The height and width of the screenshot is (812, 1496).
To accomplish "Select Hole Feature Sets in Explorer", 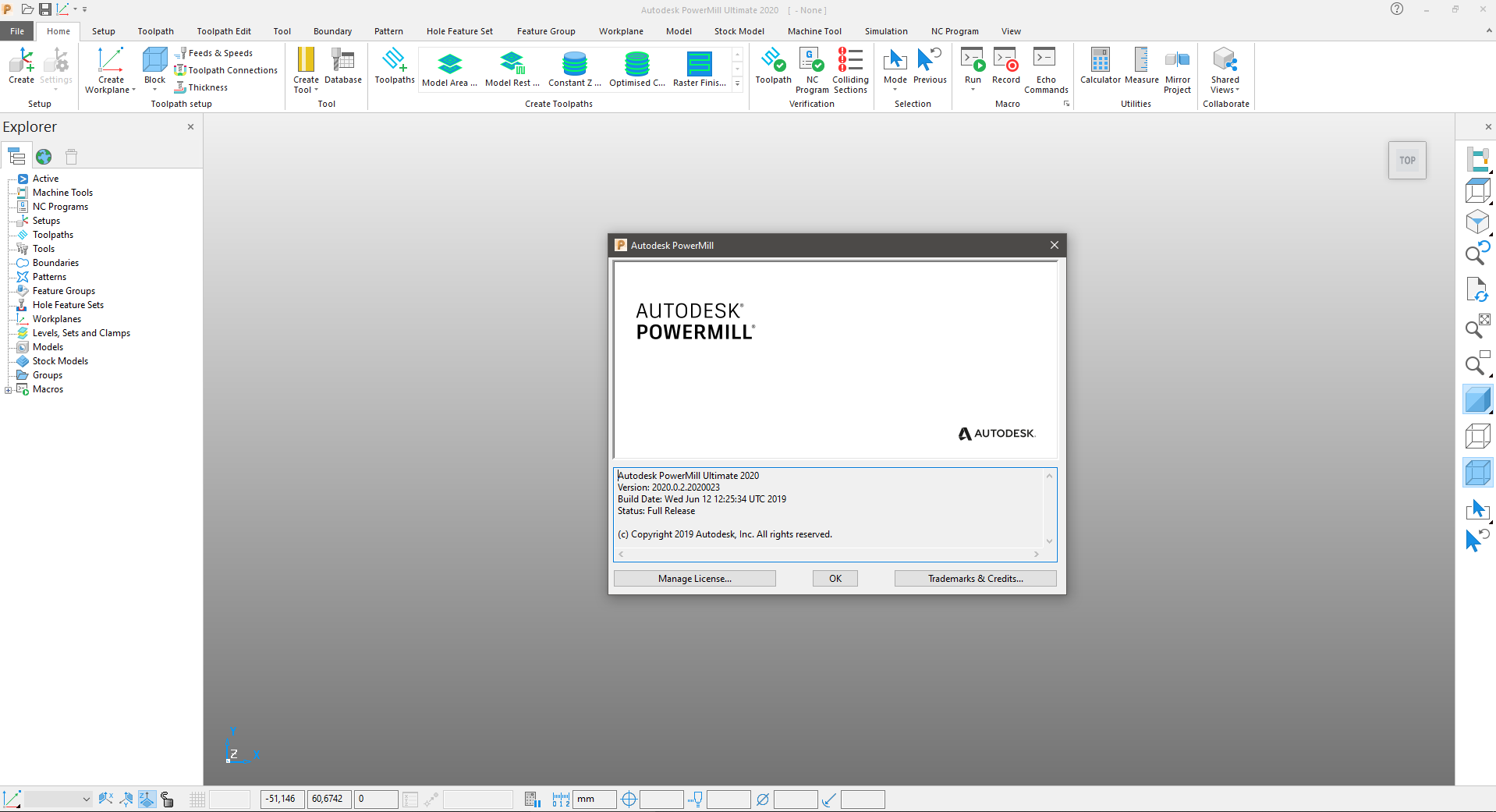I will coord(68,305).
